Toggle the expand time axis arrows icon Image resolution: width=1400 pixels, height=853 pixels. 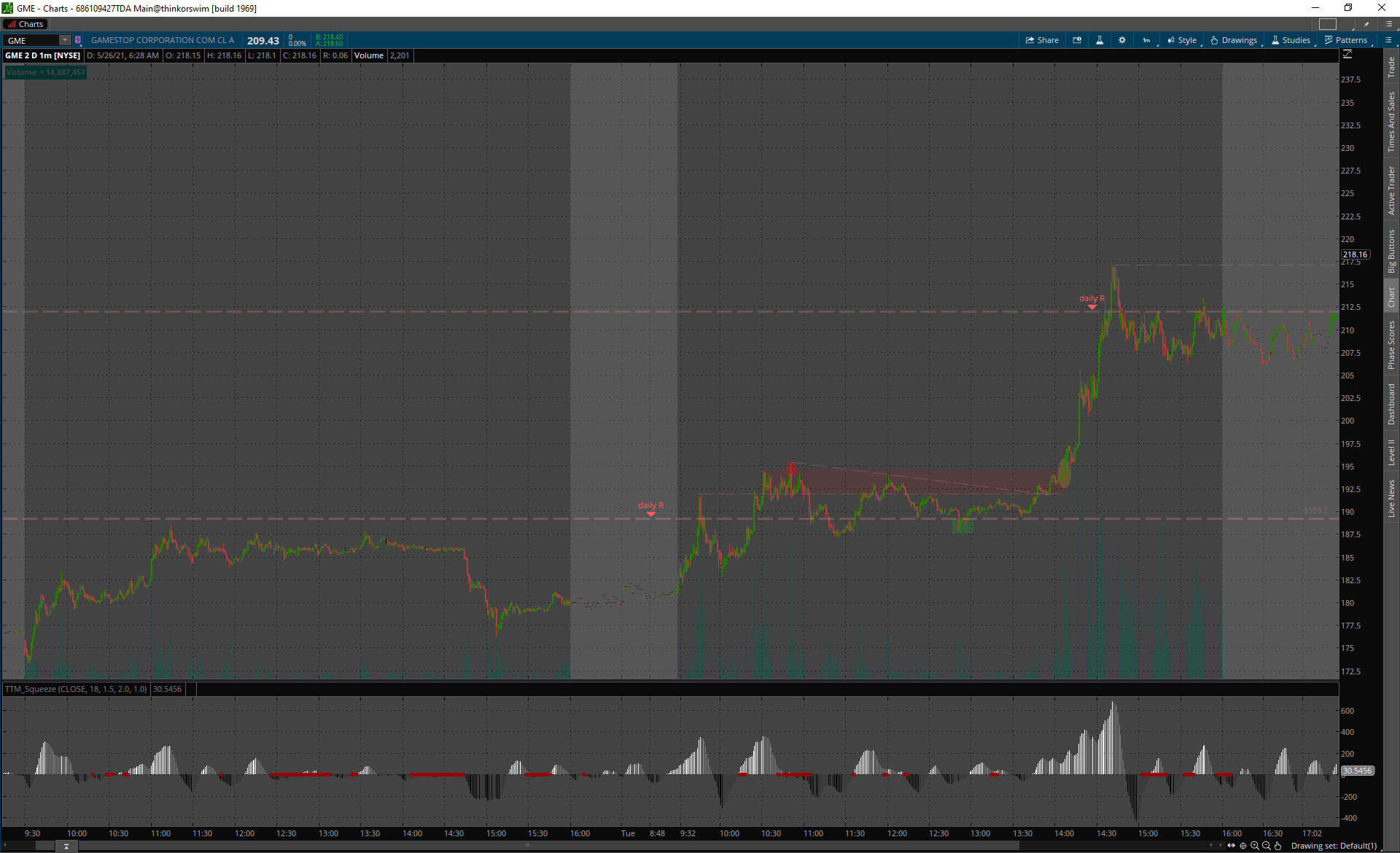pos(1232,846)
